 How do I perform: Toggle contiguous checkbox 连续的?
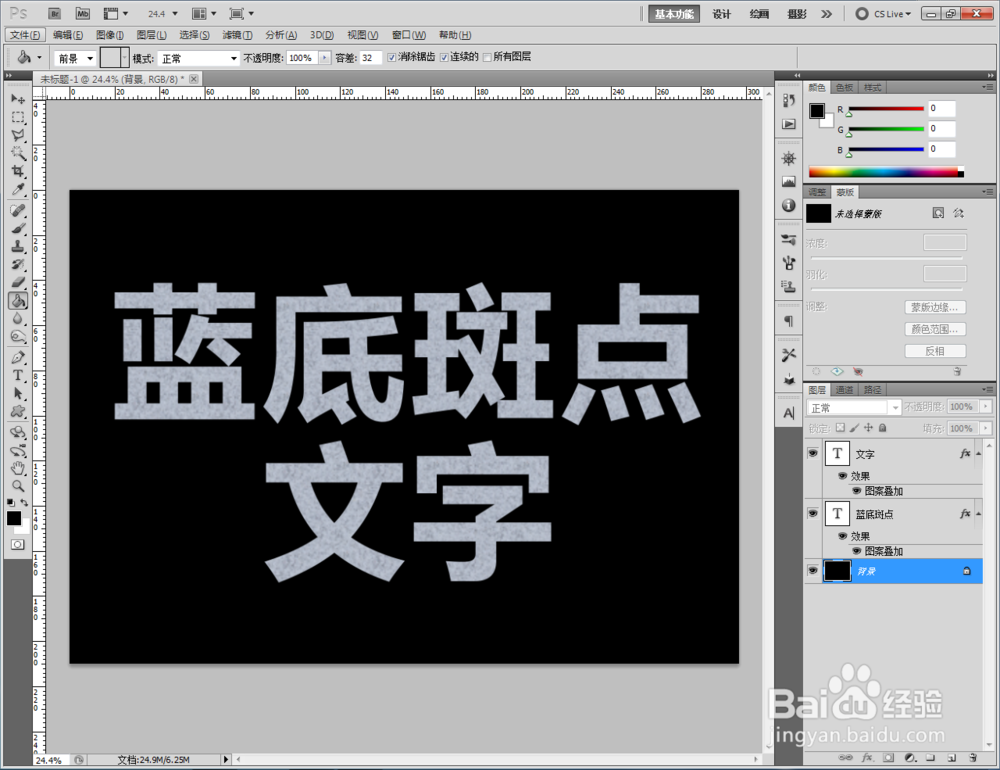[x=444, y=57]
